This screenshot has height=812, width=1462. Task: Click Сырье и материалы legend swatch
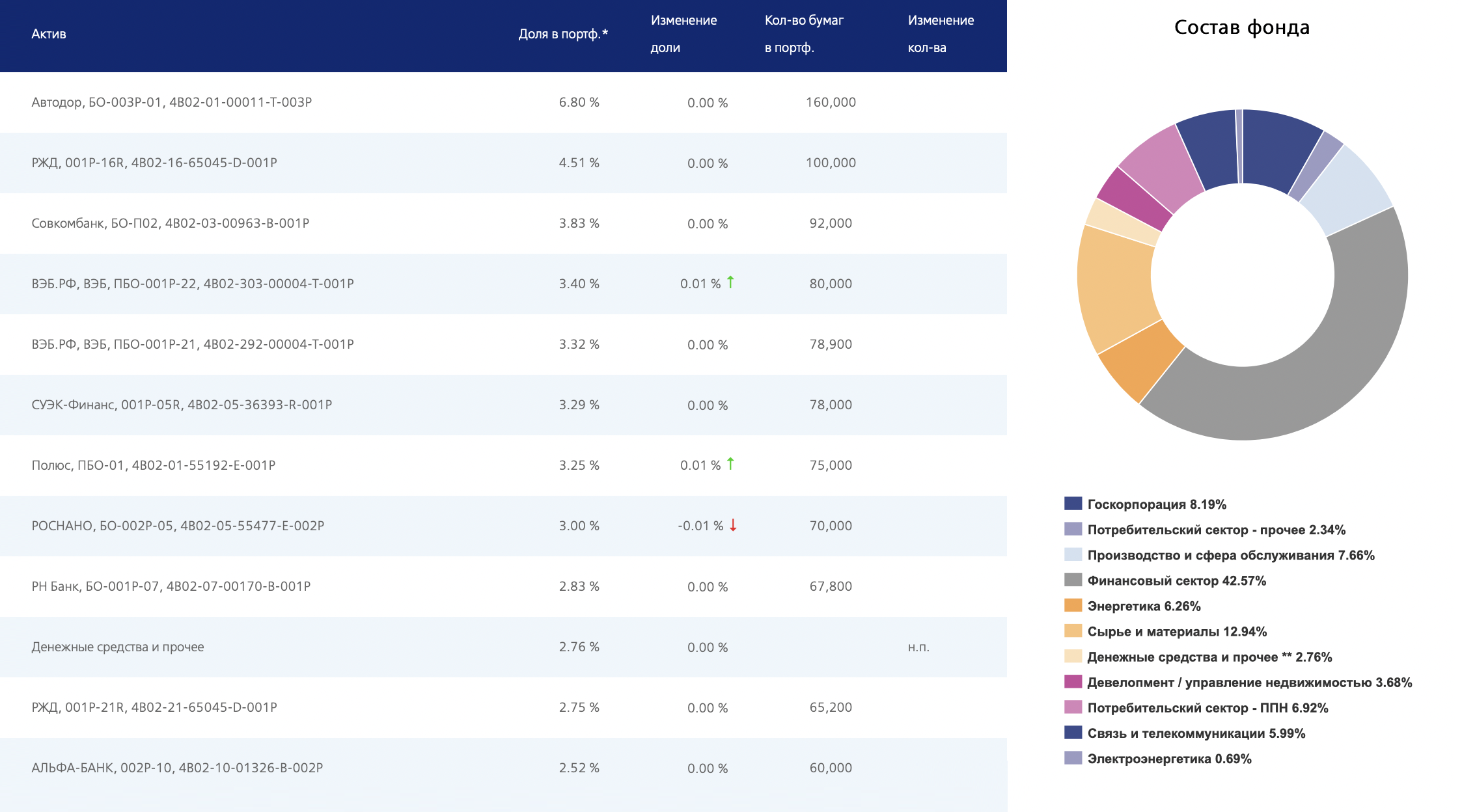[x=1073, y=630]
